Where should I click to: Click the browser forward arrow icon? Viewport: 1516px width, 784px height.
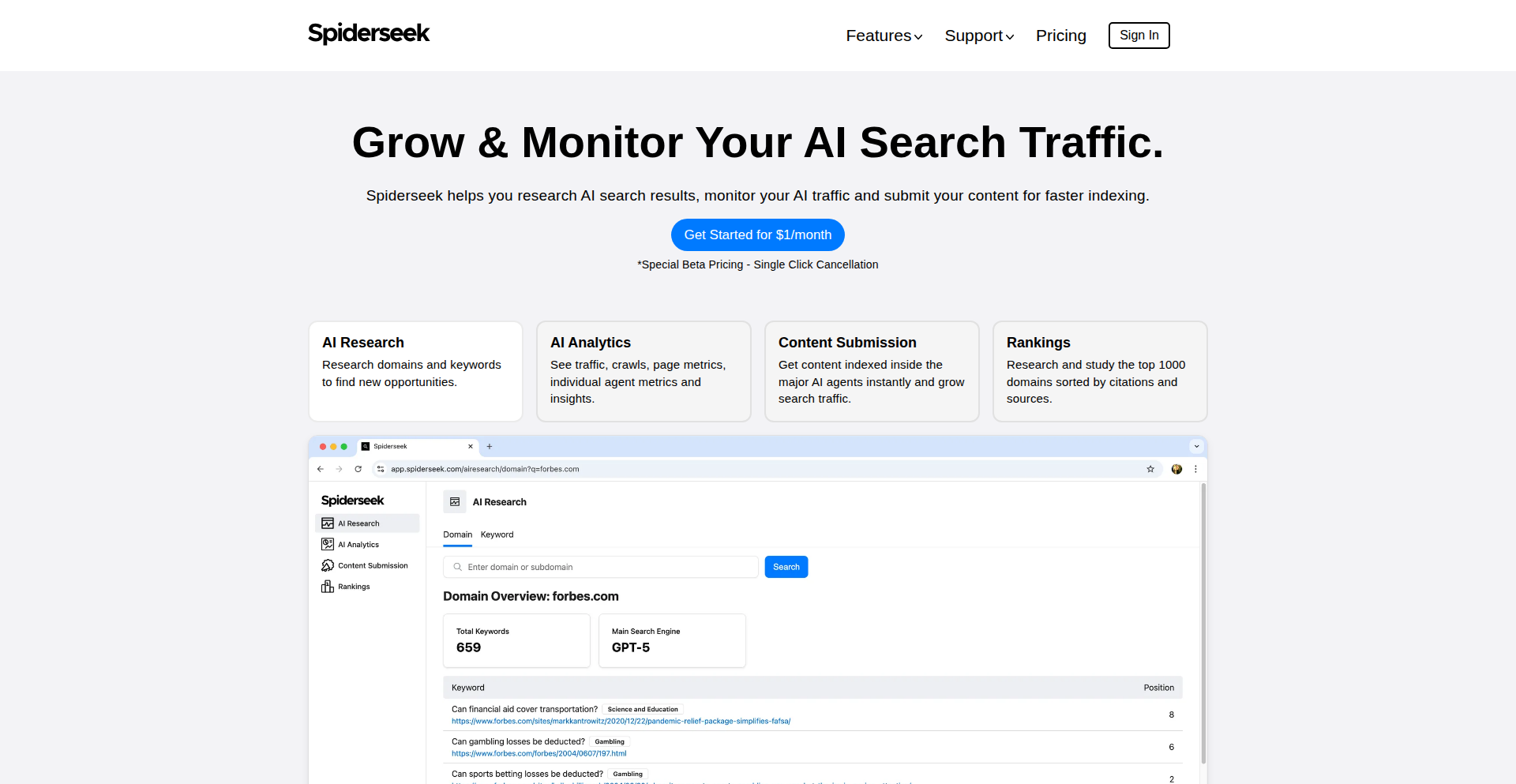click(340, 469)
